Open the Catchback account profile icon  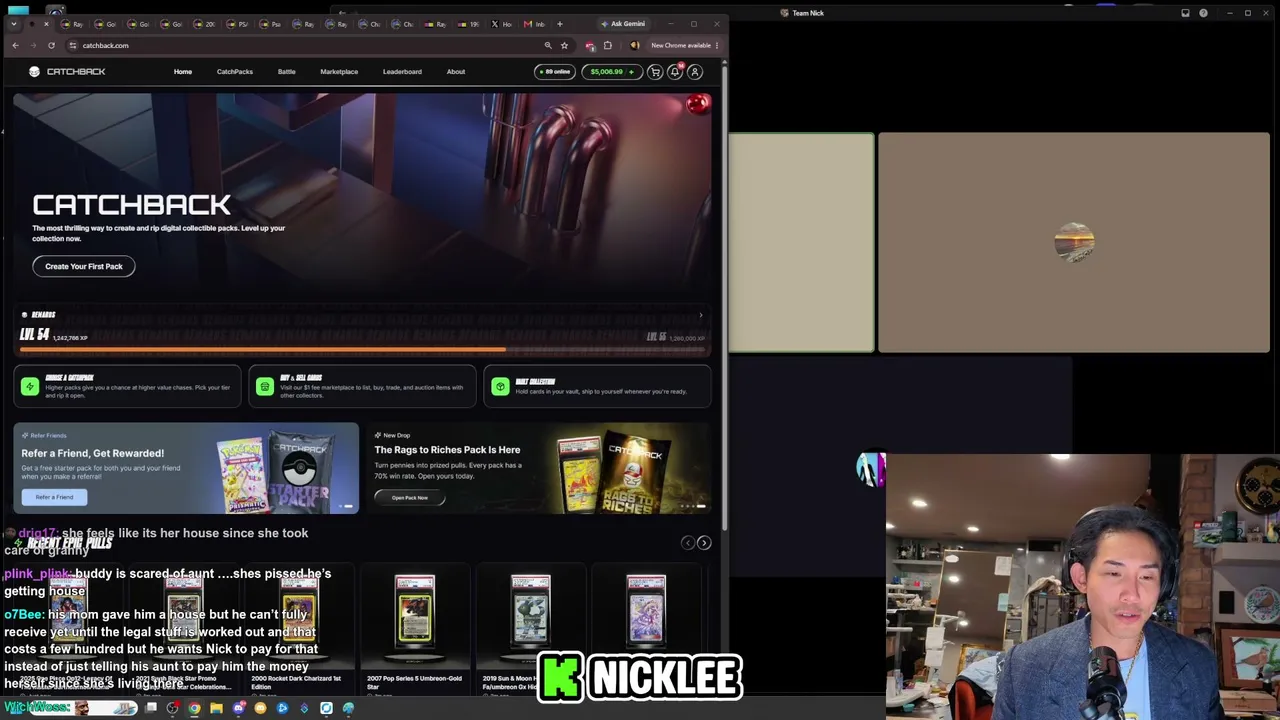[x=695, y=72]
